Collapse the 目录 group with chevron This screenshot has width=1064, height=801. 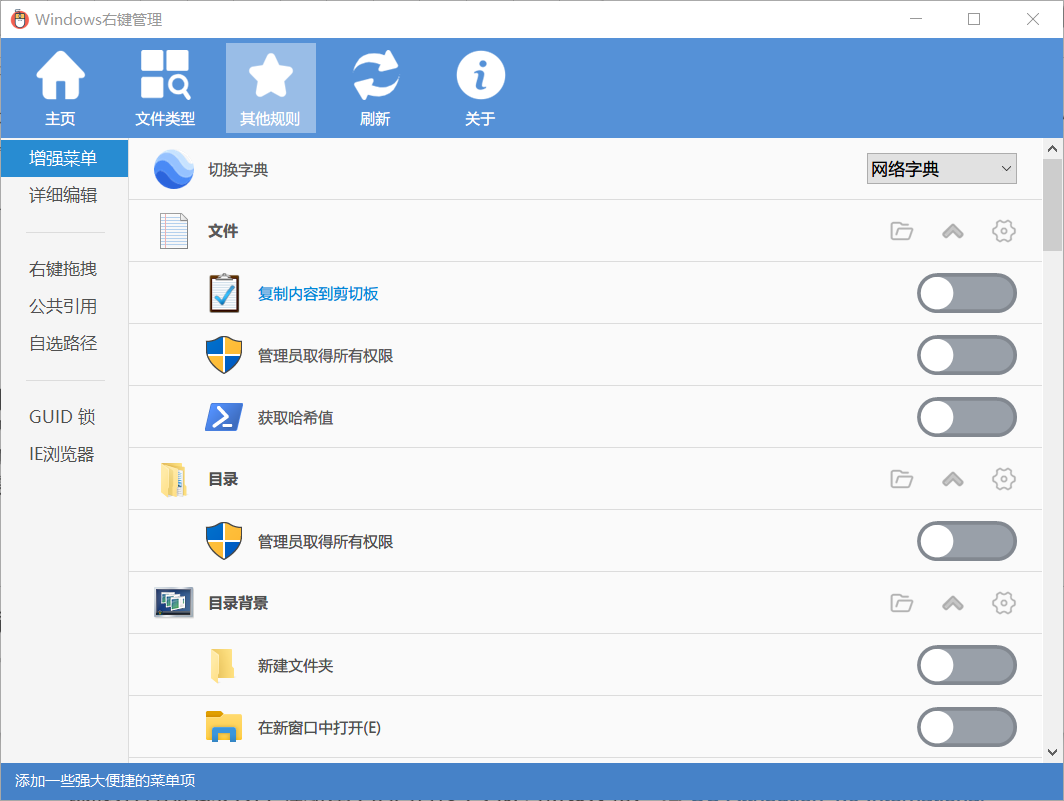click(953, 479)
